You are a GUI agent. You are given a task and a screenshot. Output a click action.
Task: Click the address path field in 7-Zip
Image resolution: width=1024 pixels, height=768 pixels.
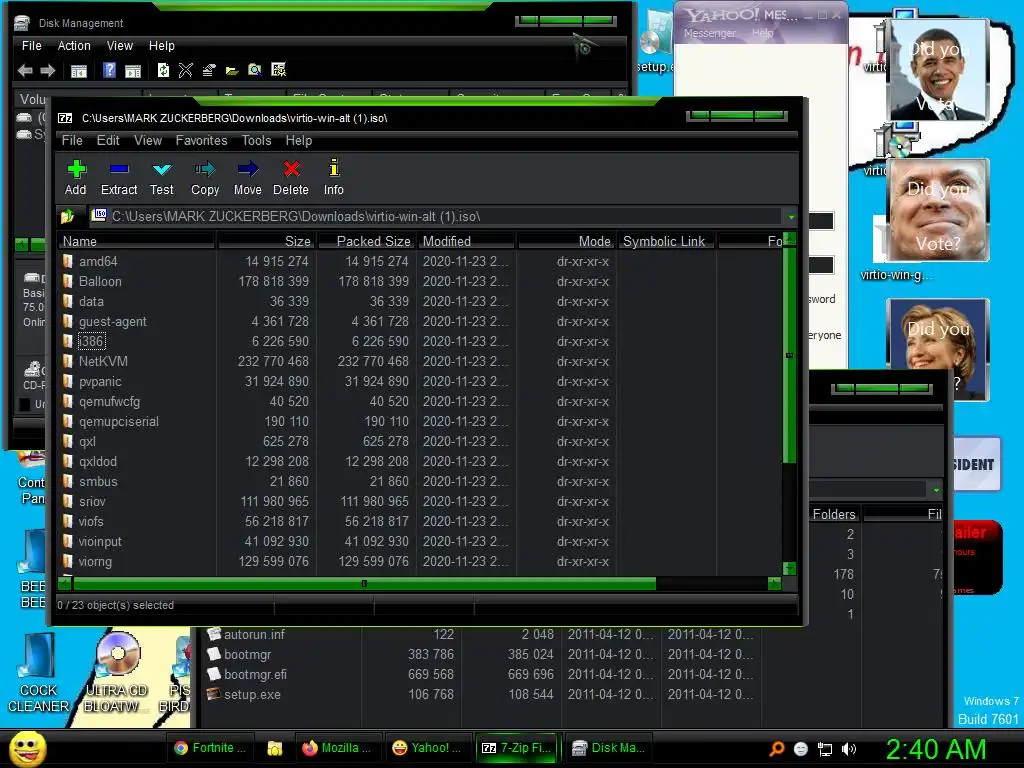436,216
